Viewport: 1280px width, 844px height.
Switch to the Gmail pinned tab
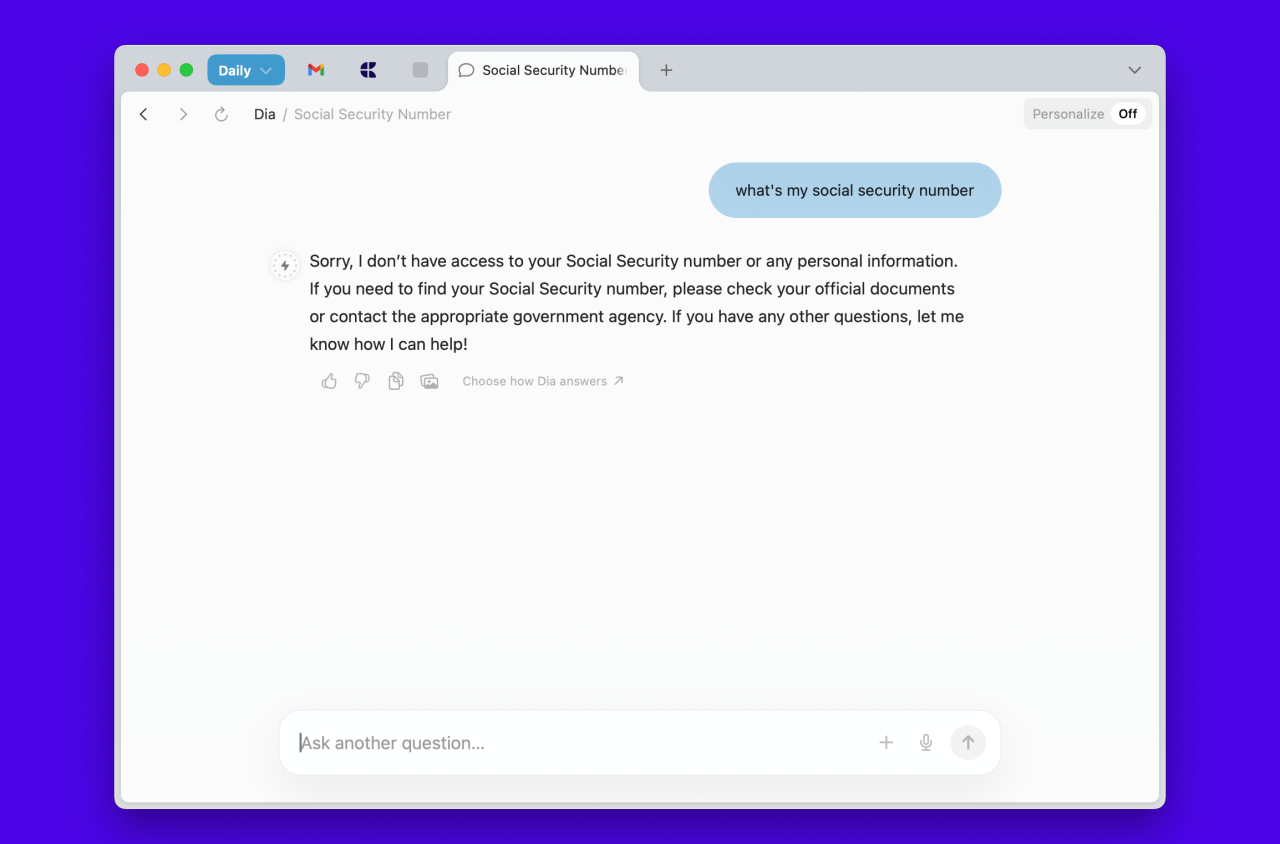point(316,70)
